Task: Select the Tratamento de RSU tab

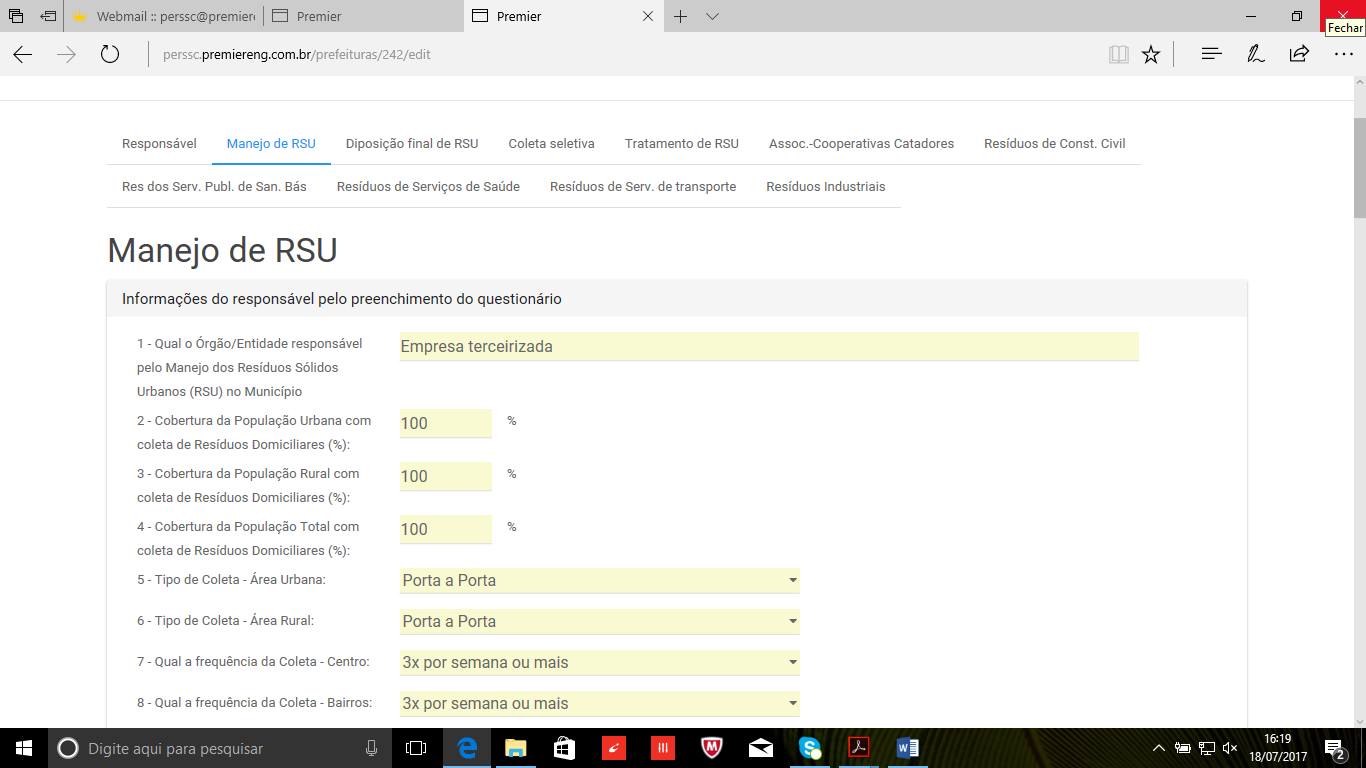Action: 681,144
